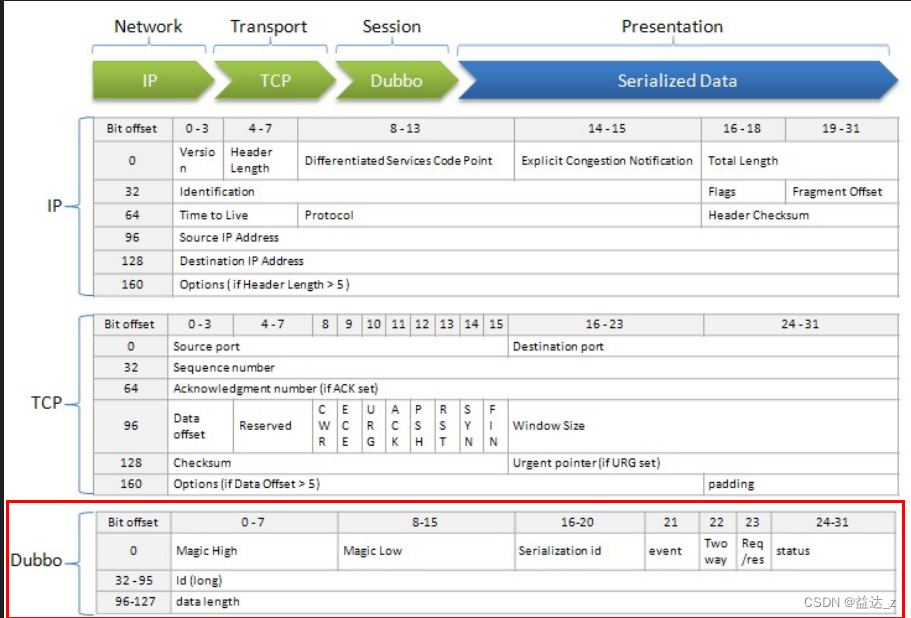The image size is (911, 618).
Task: Click the "Magic Low" cell
Action: (x=426, y=551)
